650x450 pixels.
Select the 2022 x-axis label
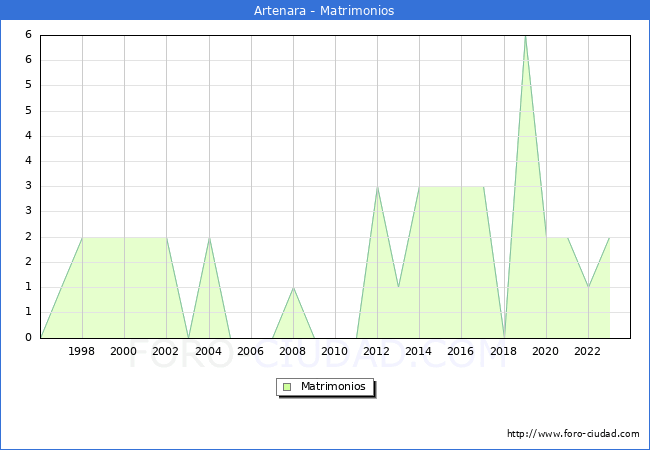coord(587,351)
